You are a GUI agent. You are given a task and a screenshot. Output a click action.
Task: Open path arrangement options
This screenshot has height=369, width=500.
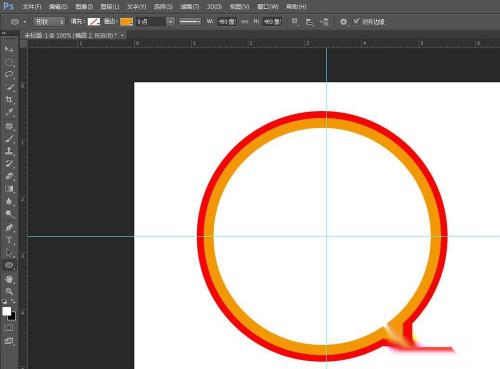click(x=324, y=22)
